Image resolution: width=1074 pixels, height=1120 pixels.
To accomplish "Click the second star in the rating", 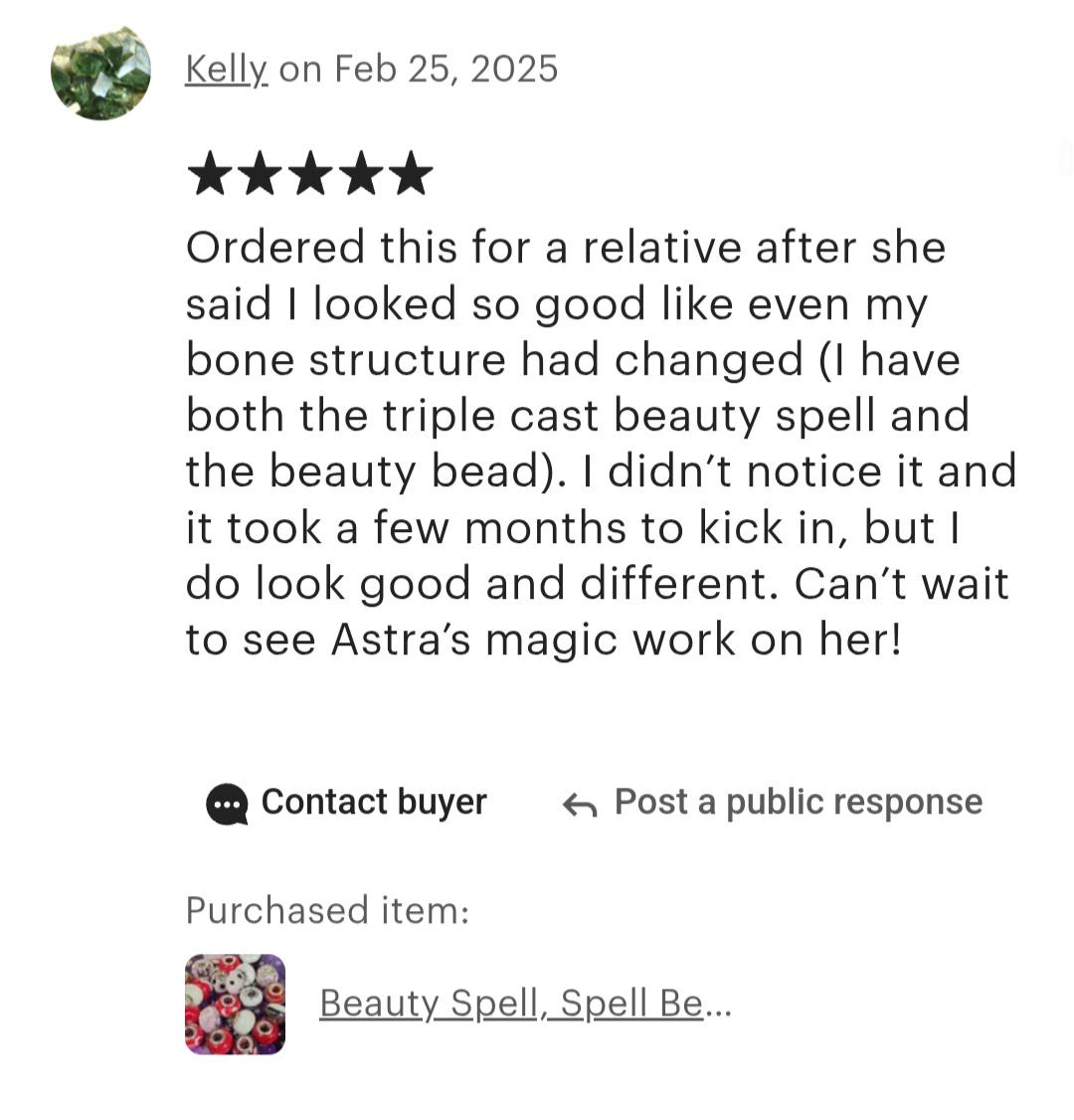I will [260, 173].
